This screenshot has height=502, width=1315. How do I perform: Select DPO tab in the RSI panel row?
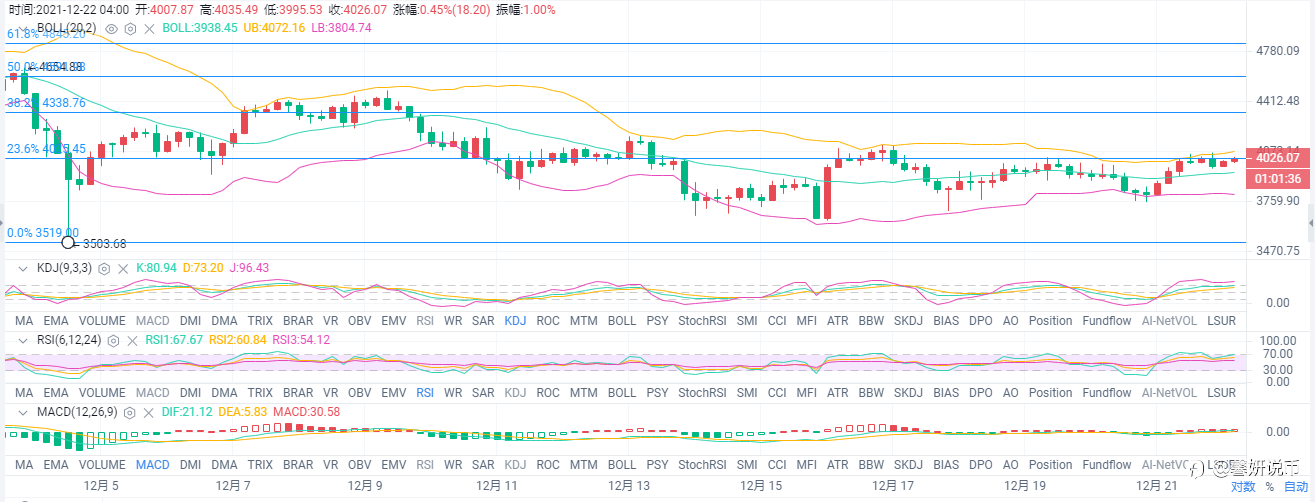click(981, 393)
